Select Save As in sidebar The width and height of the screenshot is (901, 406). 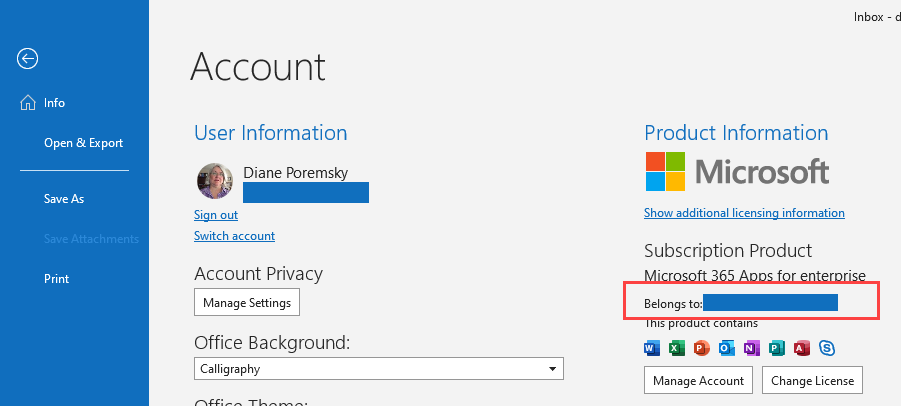(x=64, y=199)
